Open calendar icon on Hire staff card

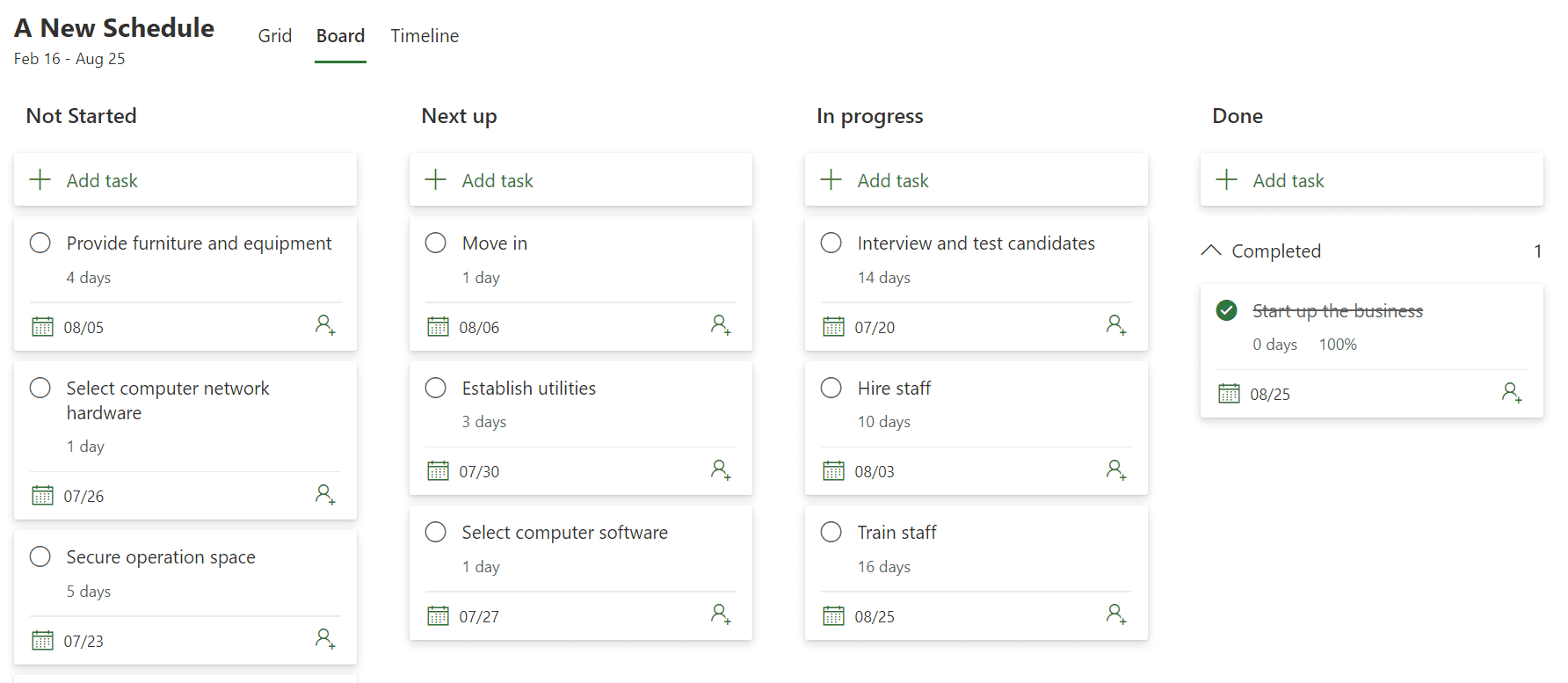pos(833,471)
